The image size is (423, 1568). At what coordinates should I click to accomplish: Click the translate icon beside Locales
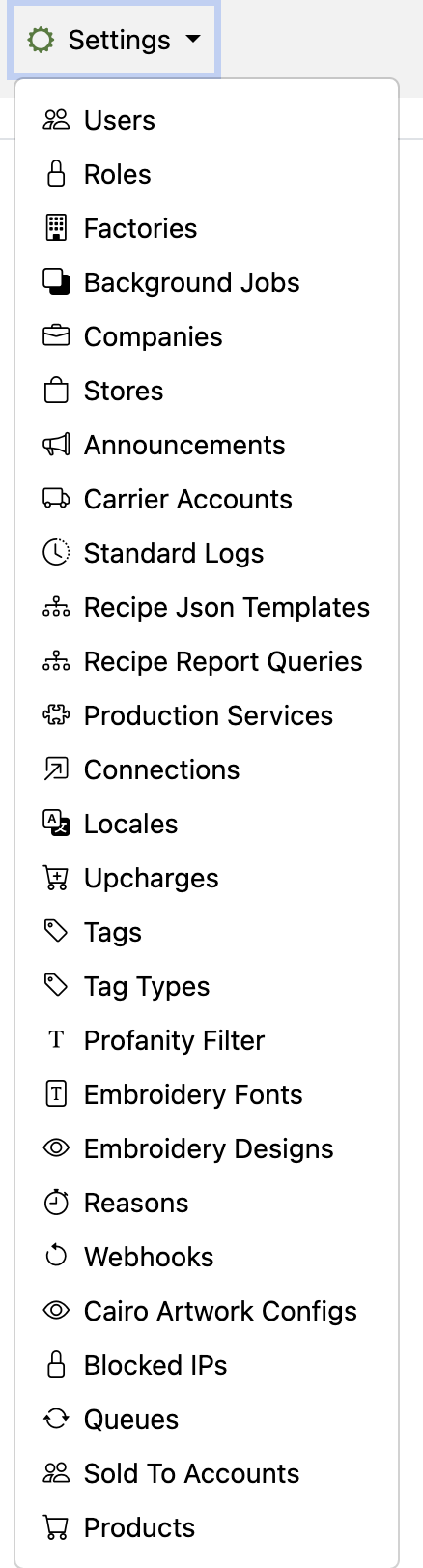click(x=57, y=824)
